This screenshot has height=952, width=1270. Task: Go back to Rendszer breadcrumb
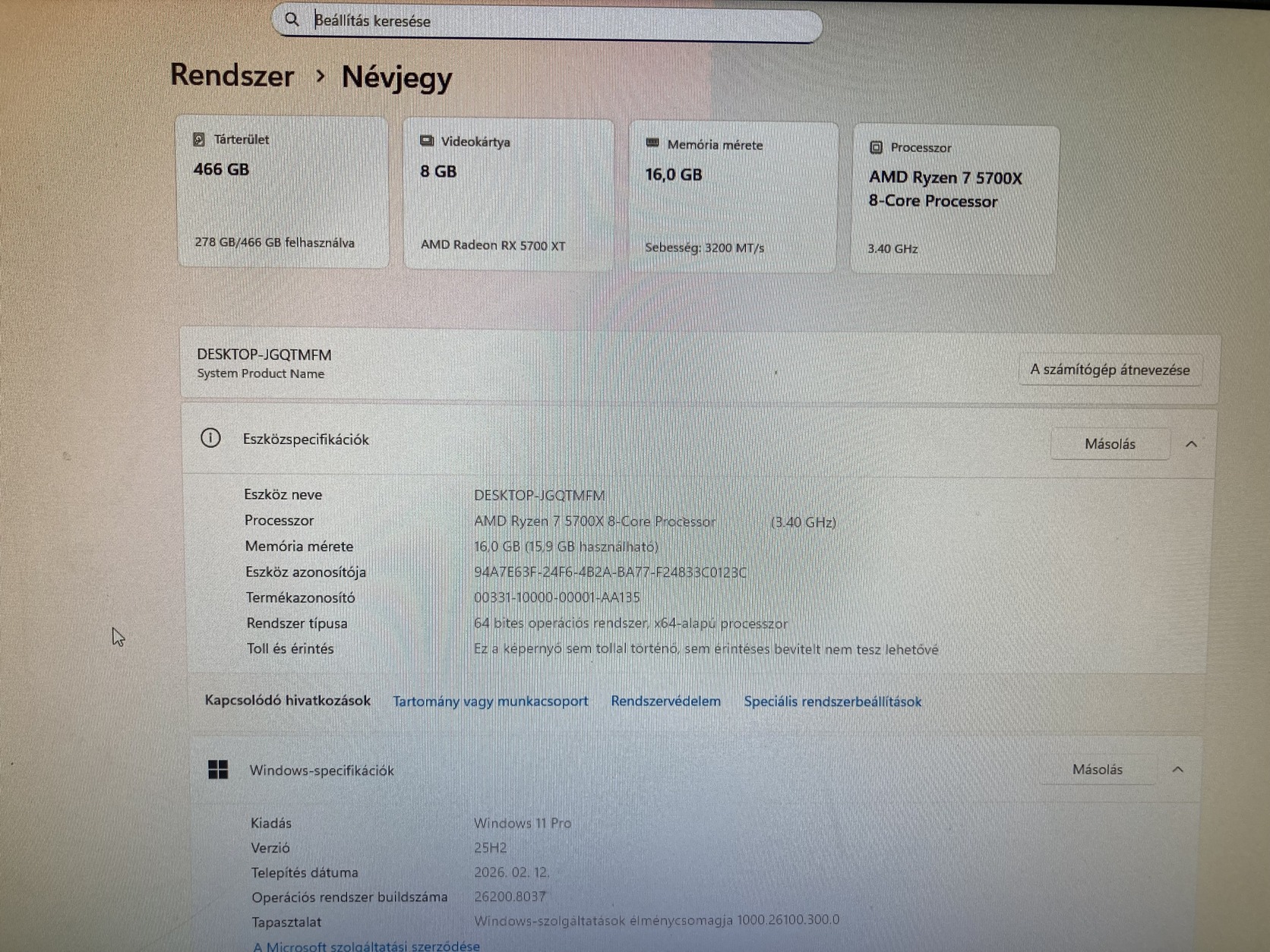[x=232, y=75]
